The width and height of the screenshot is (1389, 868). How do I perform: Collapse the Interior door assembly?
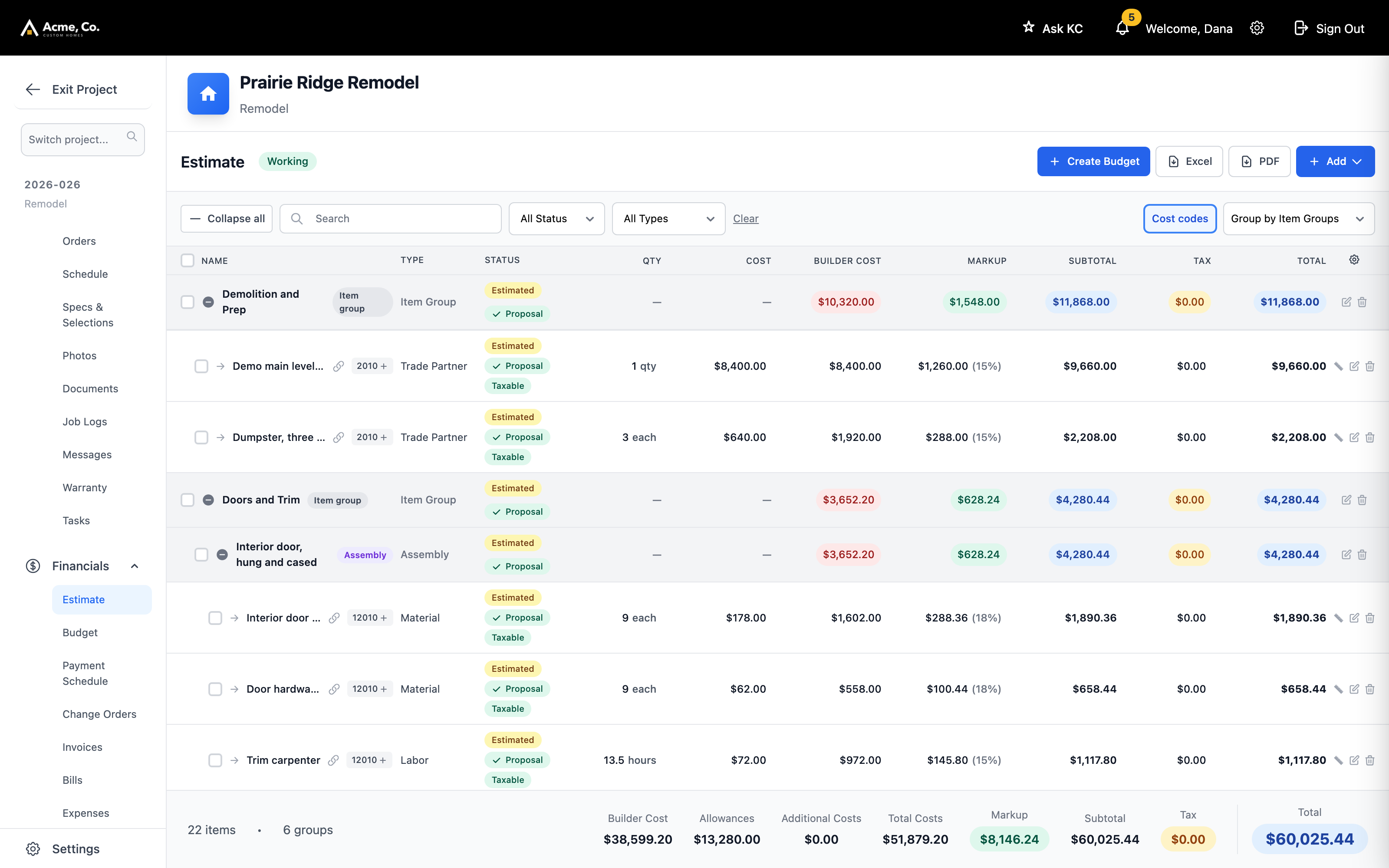click(x=222, y=555)
